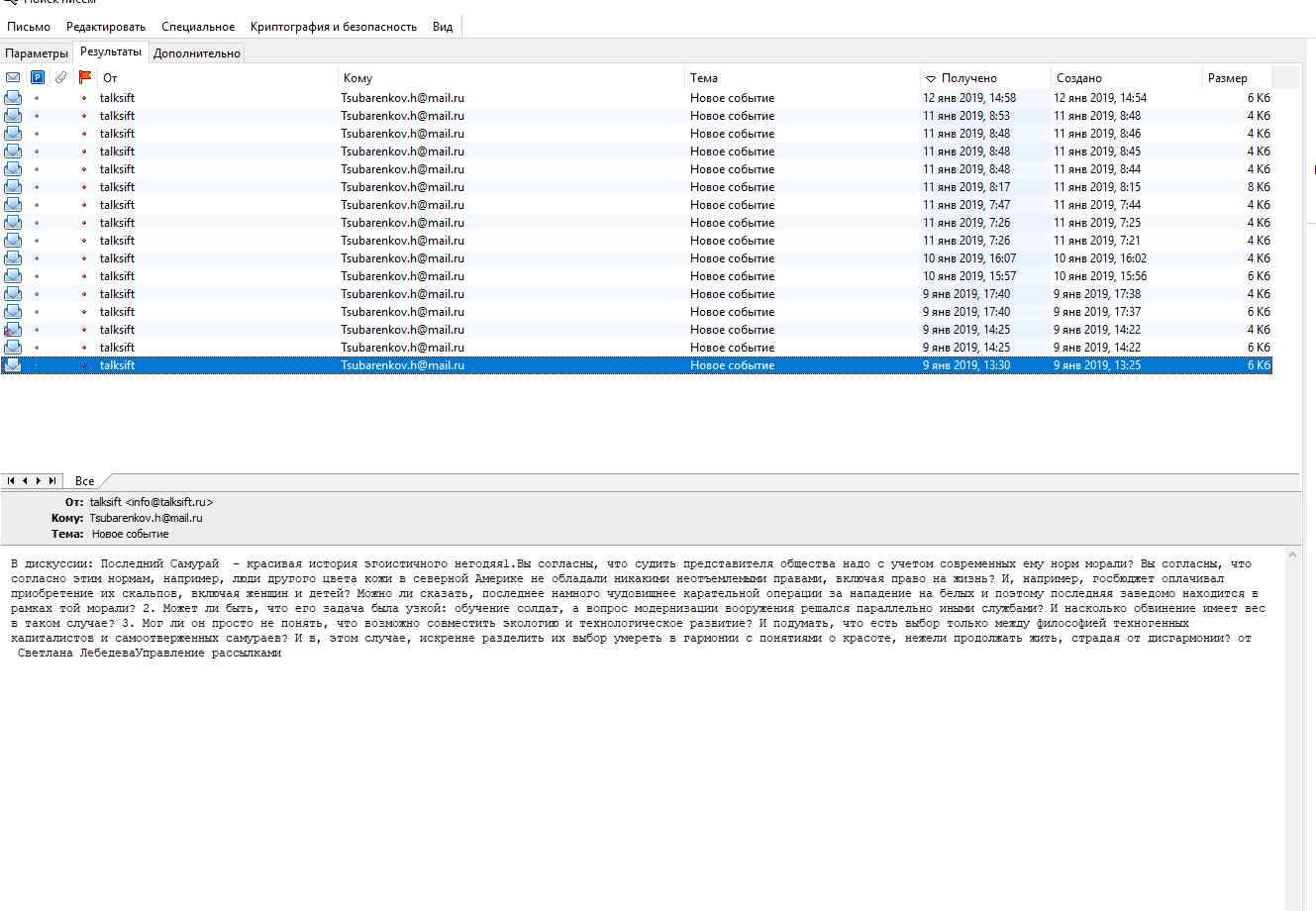Click envelope icon of message created 8:45
1316x911 pixels.
pyautogui.click(x=13, y=152)
